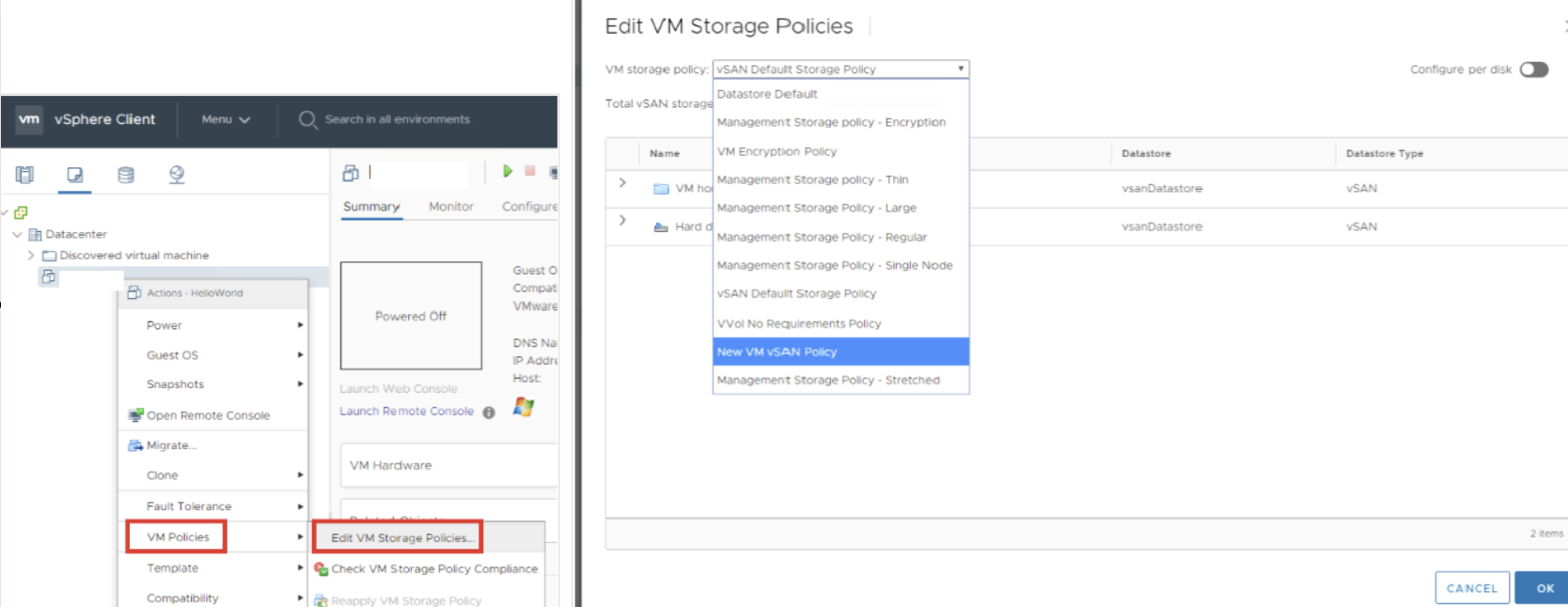This screenshot has width=1568, height=607.
Task: Select Management Storage Policy - Single Node
Action: click(840, 265)
